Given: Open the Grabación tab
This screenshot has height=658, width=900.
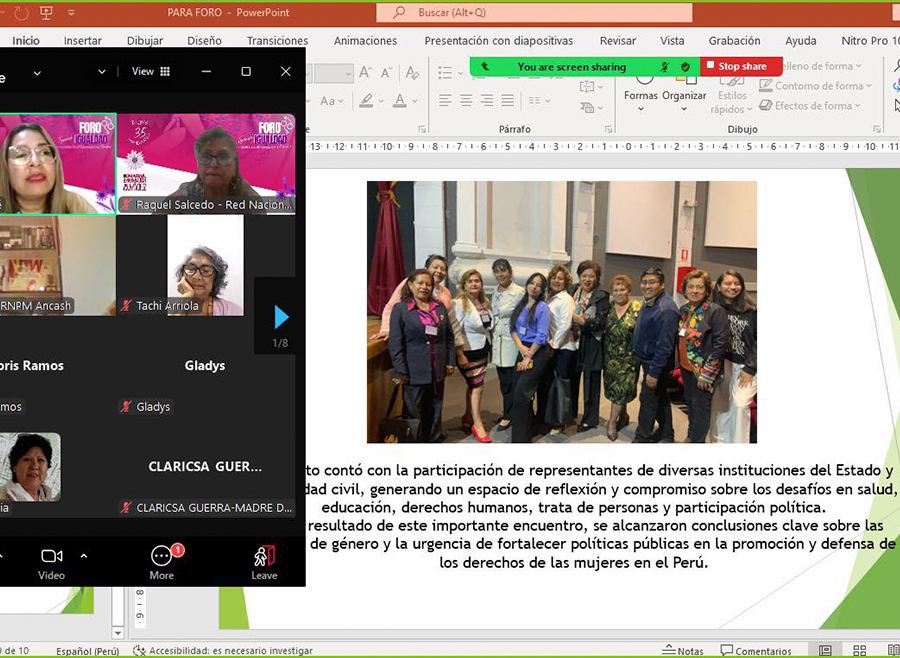Looking at the screenshot, I should point(734,41).
